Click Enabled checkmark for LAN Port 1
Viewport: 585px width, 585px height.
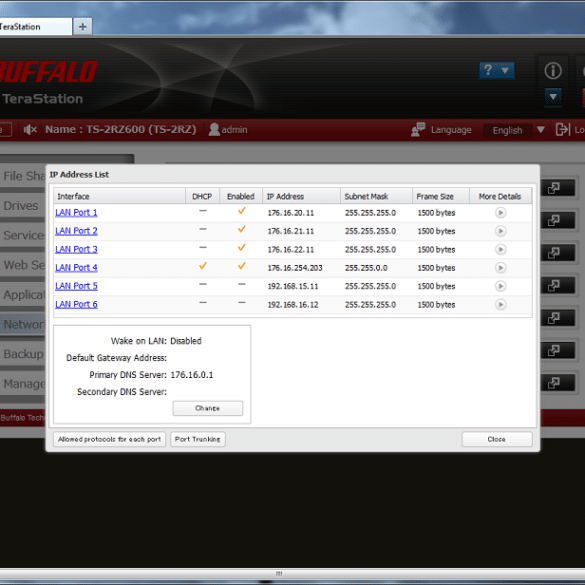(242, 211)
